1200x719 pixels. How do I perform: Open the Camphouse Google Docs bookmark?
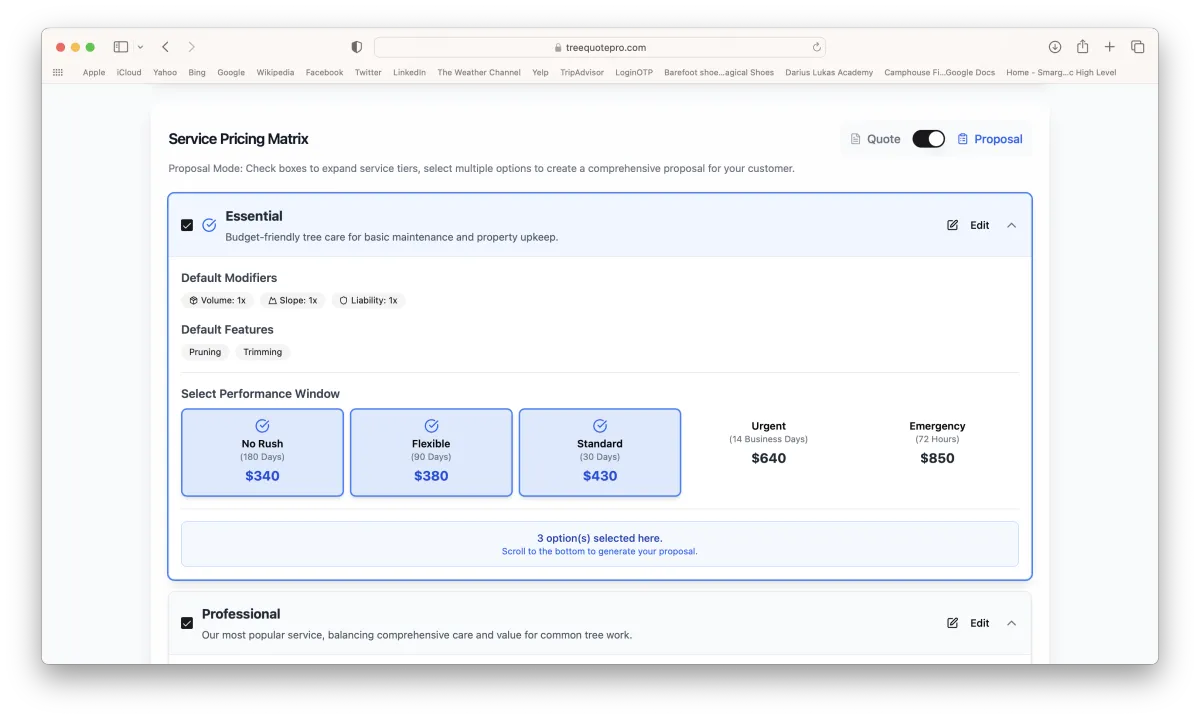point(940,72)
